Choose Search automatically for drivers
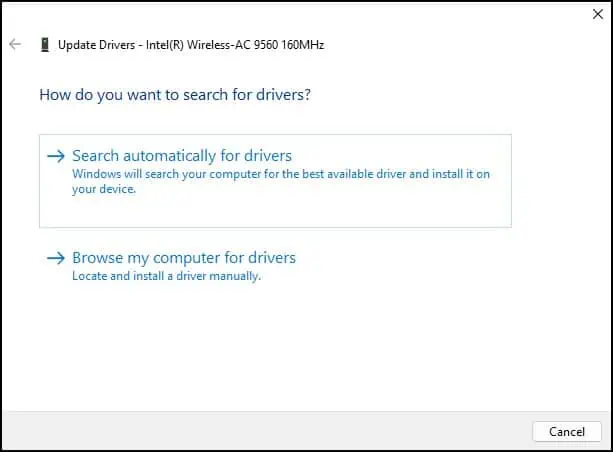 (x=181, y=156)
